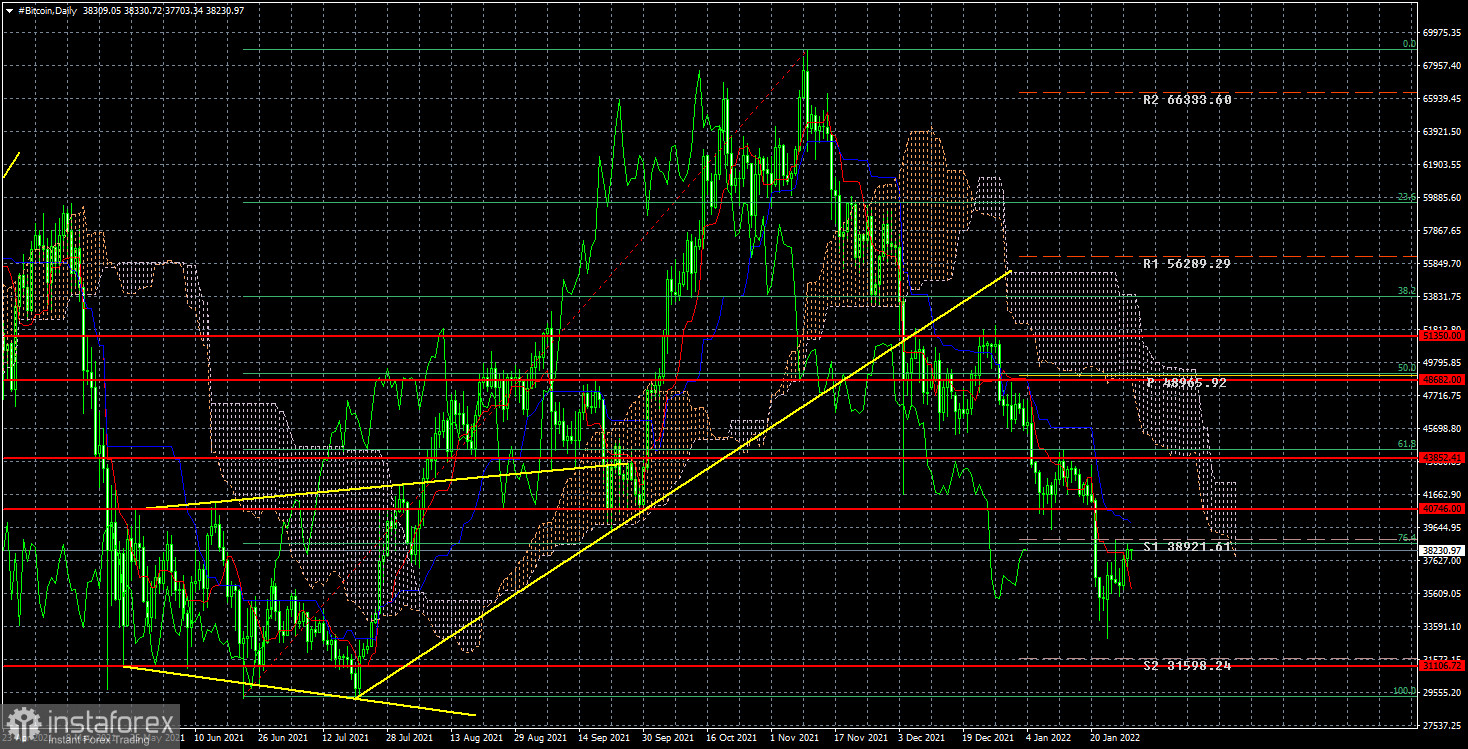
Task: Click 59885.60 on the price axis
Action: [1442, 198]
